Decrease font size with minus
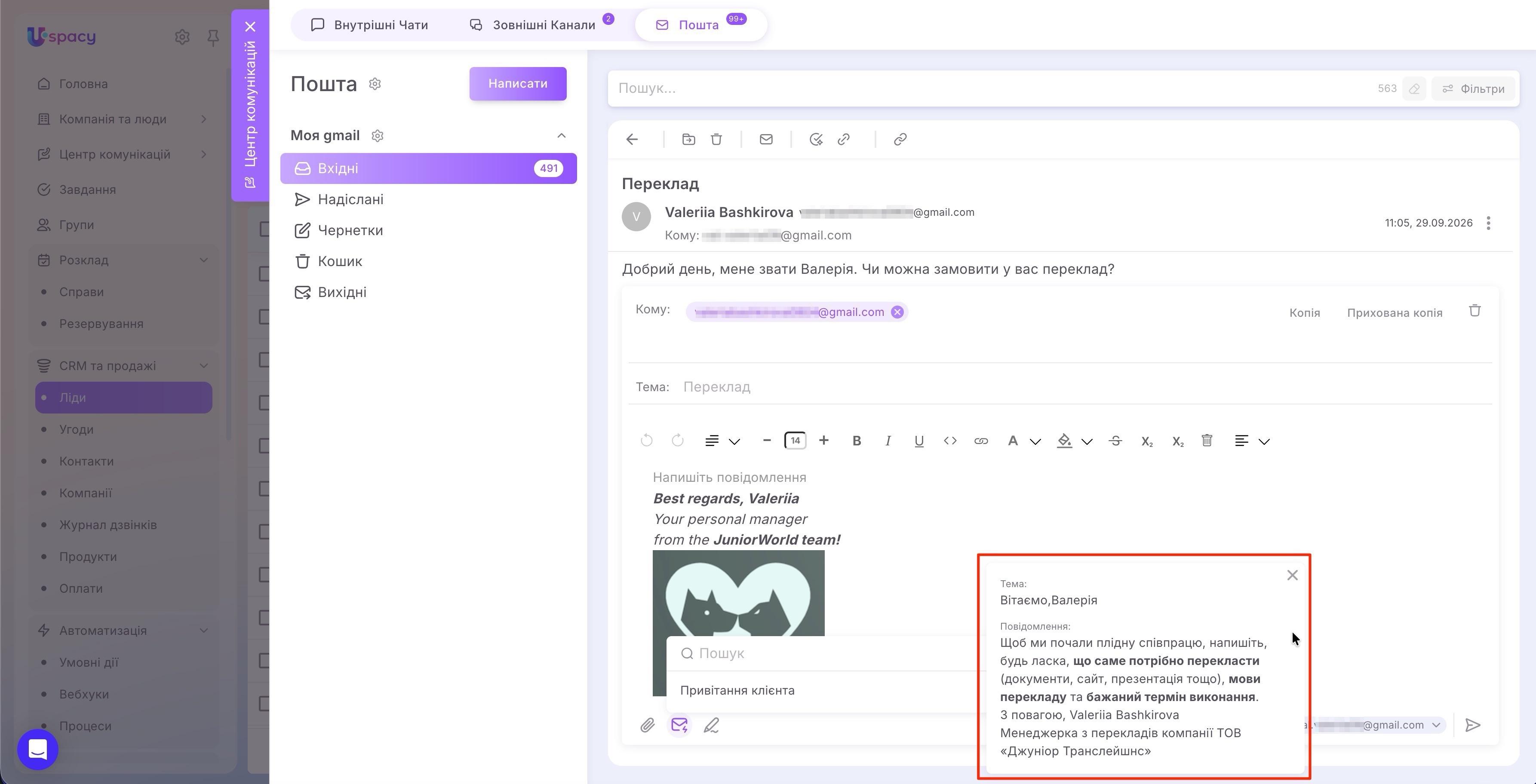This screenshot has height=784, width=1536. [767, 441]
